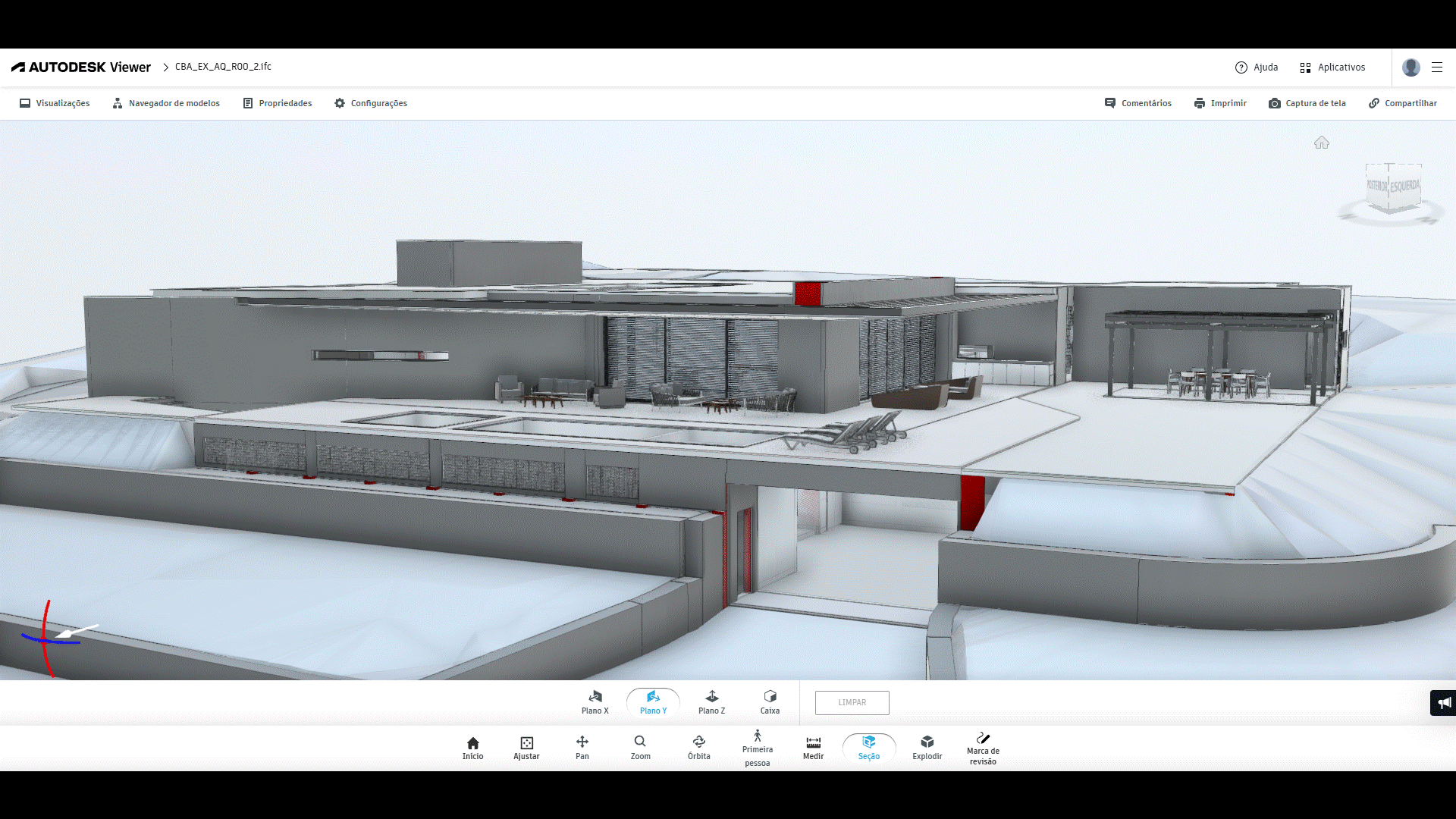
Task: Go to Início home view
Action: 472,746
